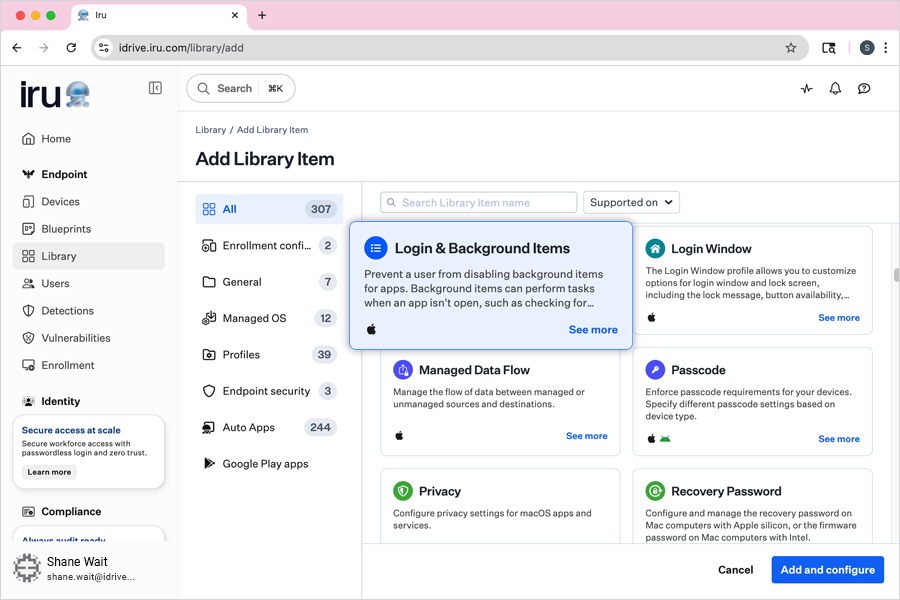Viewport: 900px width, 600px height.
Task: Select the Endpoint security category
Action: [265, 391]
